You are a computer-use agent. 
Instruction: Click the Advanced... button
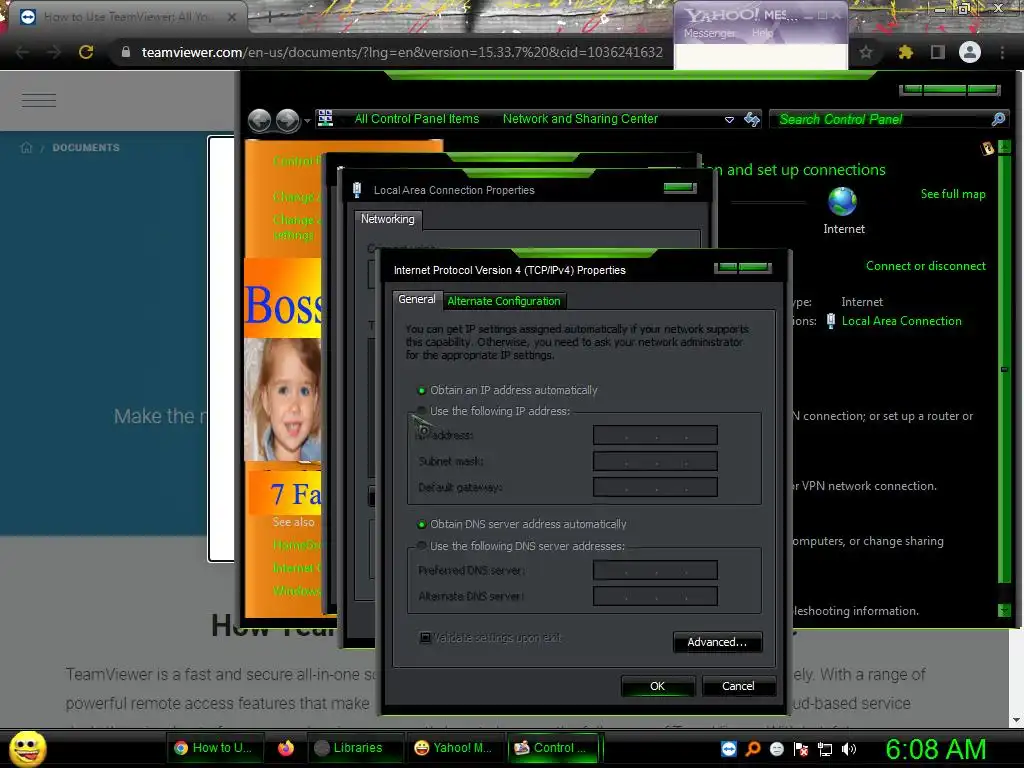click(x=717, y=642)
